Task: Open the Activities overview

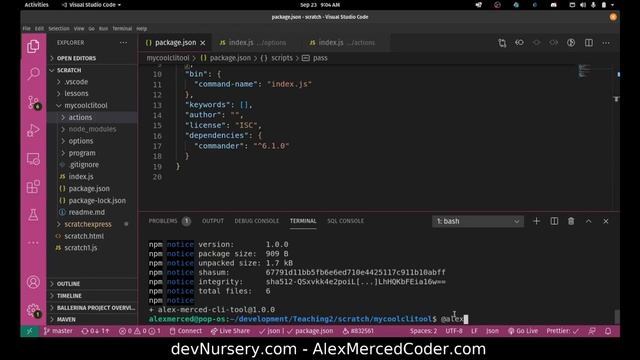Action: [x=36, y=5]
